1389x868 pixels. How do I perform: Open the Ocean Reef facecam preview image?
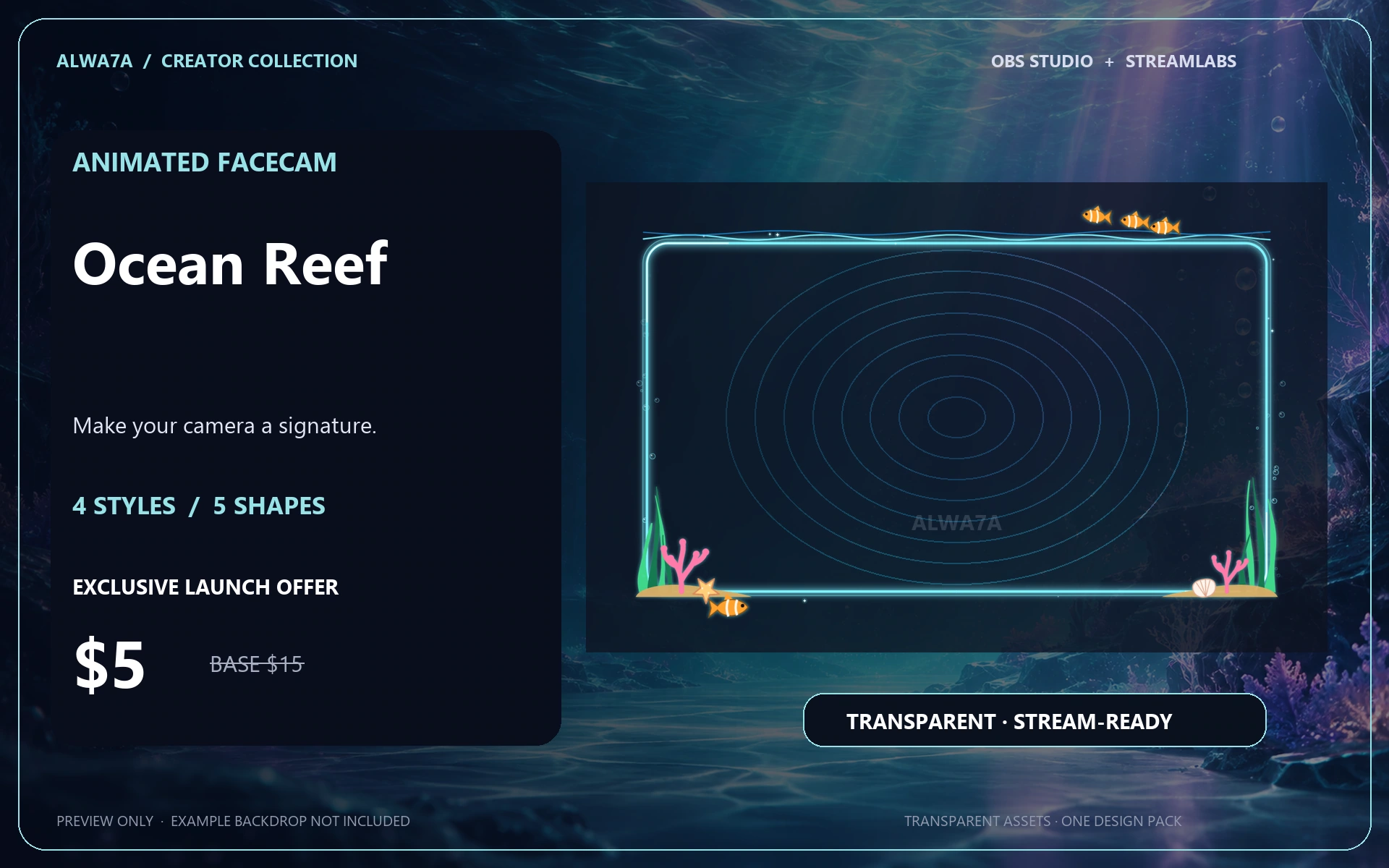(956, 417)
